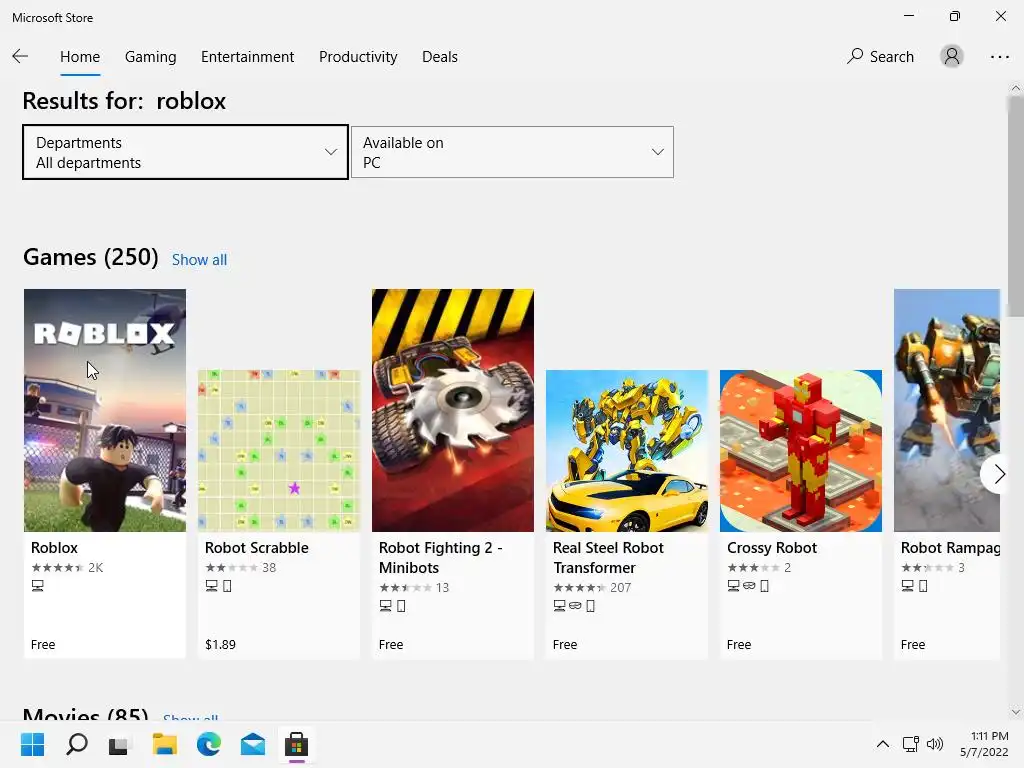The image size is (1024, 768).
Task: Click the Results for: roblox heading
Action: point(124,101)
